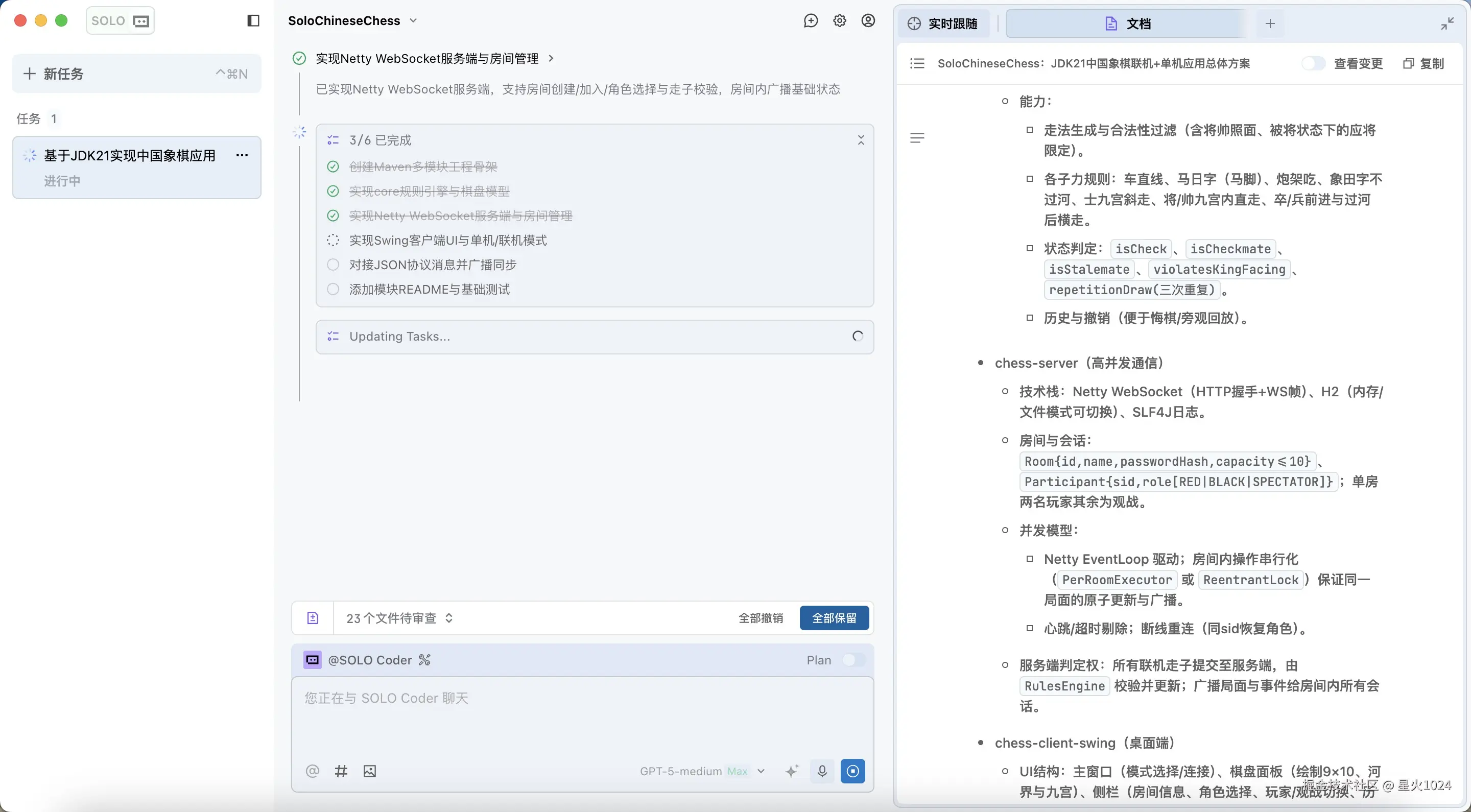
Task: Switch to the 实时跟随 tab
Action: point(944,23)
